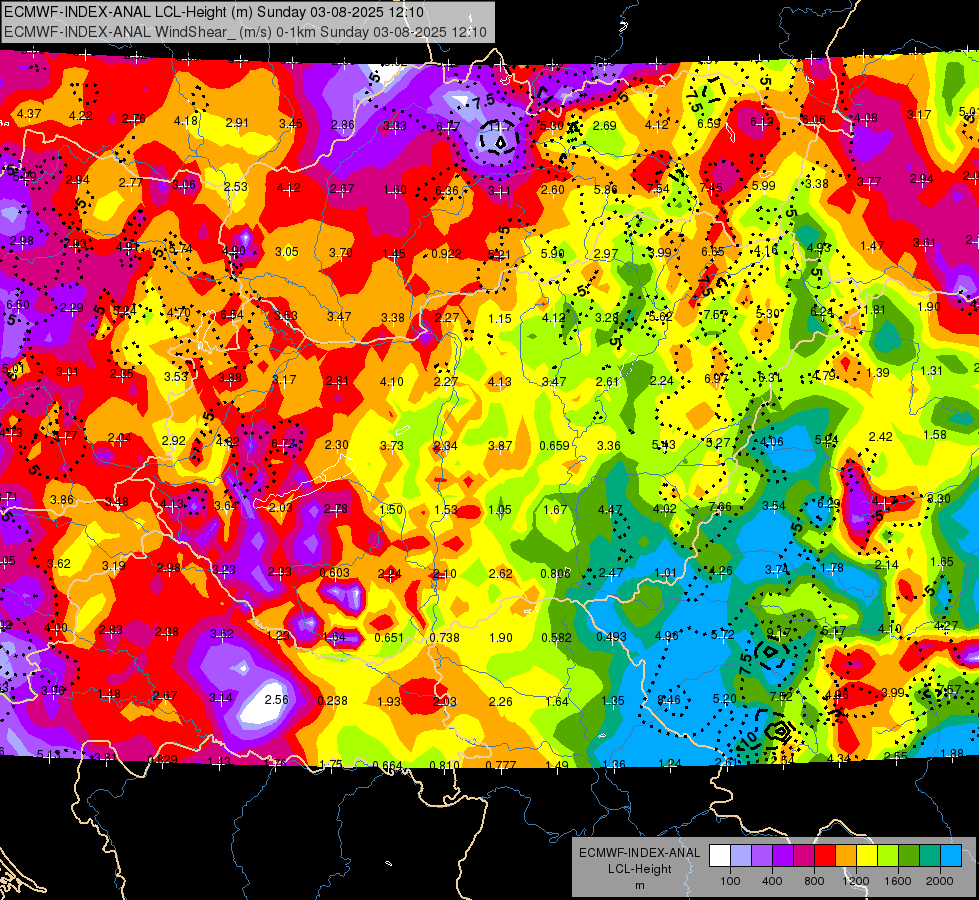979x900 pixels.
Task: Click the red legend color swatch
Action: [825, 856]
